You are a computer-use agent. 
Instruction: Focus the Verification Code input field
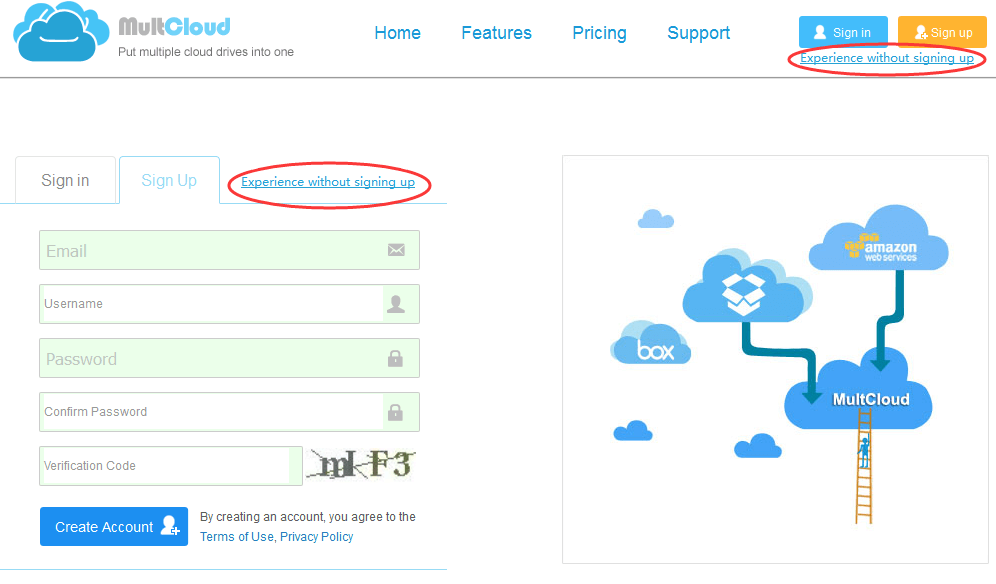click(170, 466)
